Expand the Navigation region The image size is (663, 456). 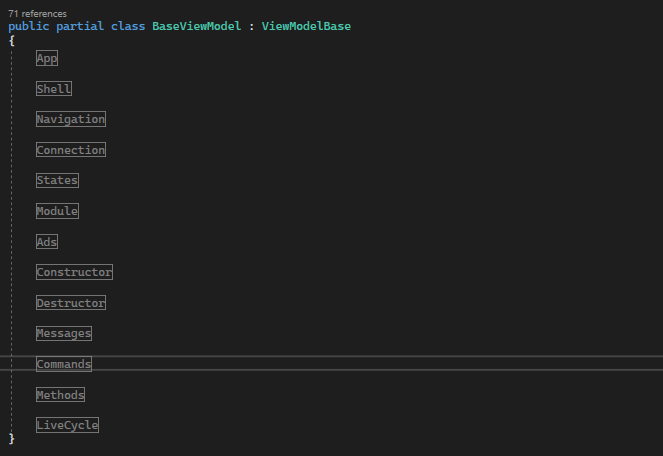click(x=71, y=119)
